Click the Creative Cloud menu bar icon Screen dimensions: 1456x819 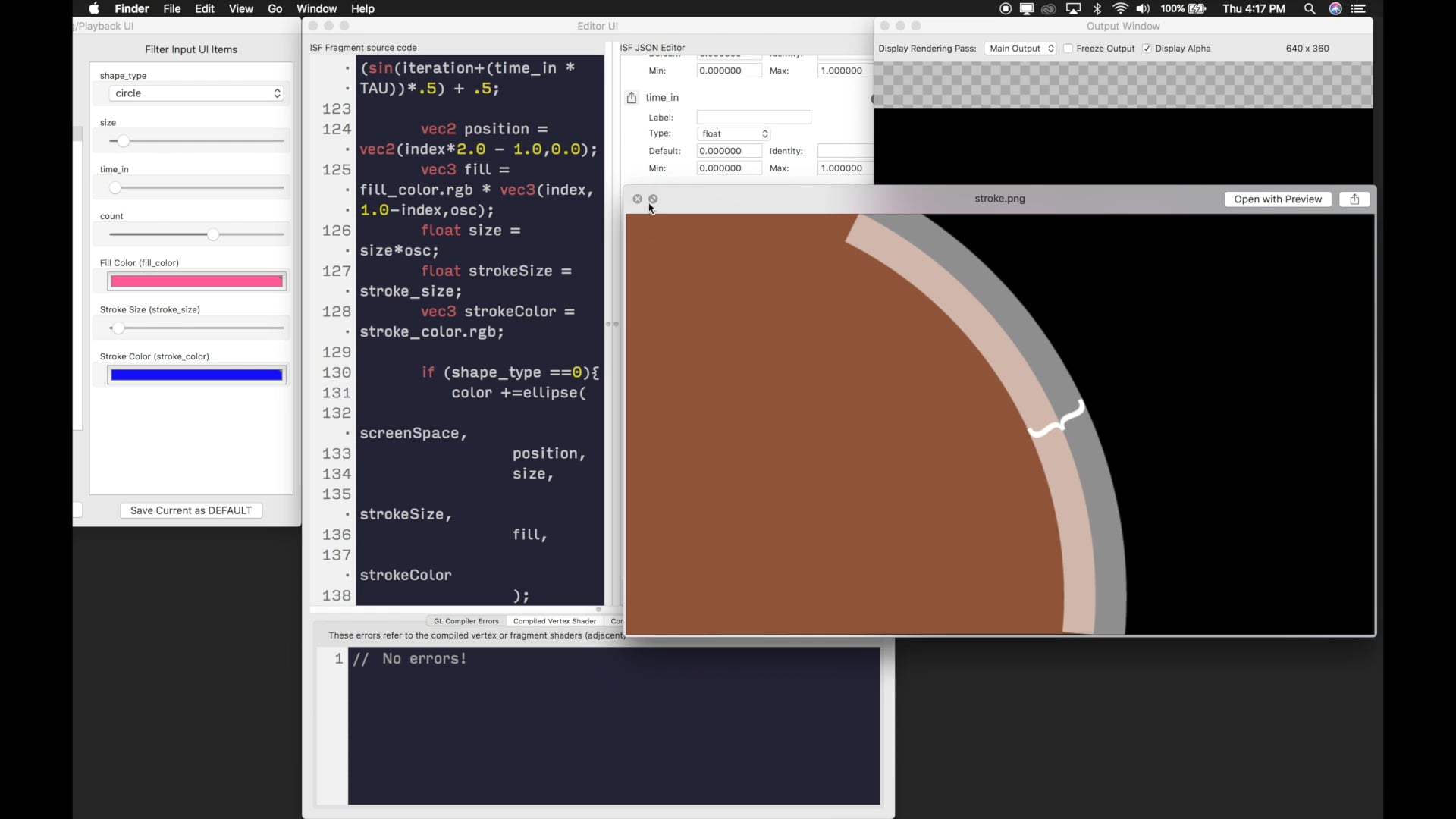pyautogui.click(x=1049, y=9)
